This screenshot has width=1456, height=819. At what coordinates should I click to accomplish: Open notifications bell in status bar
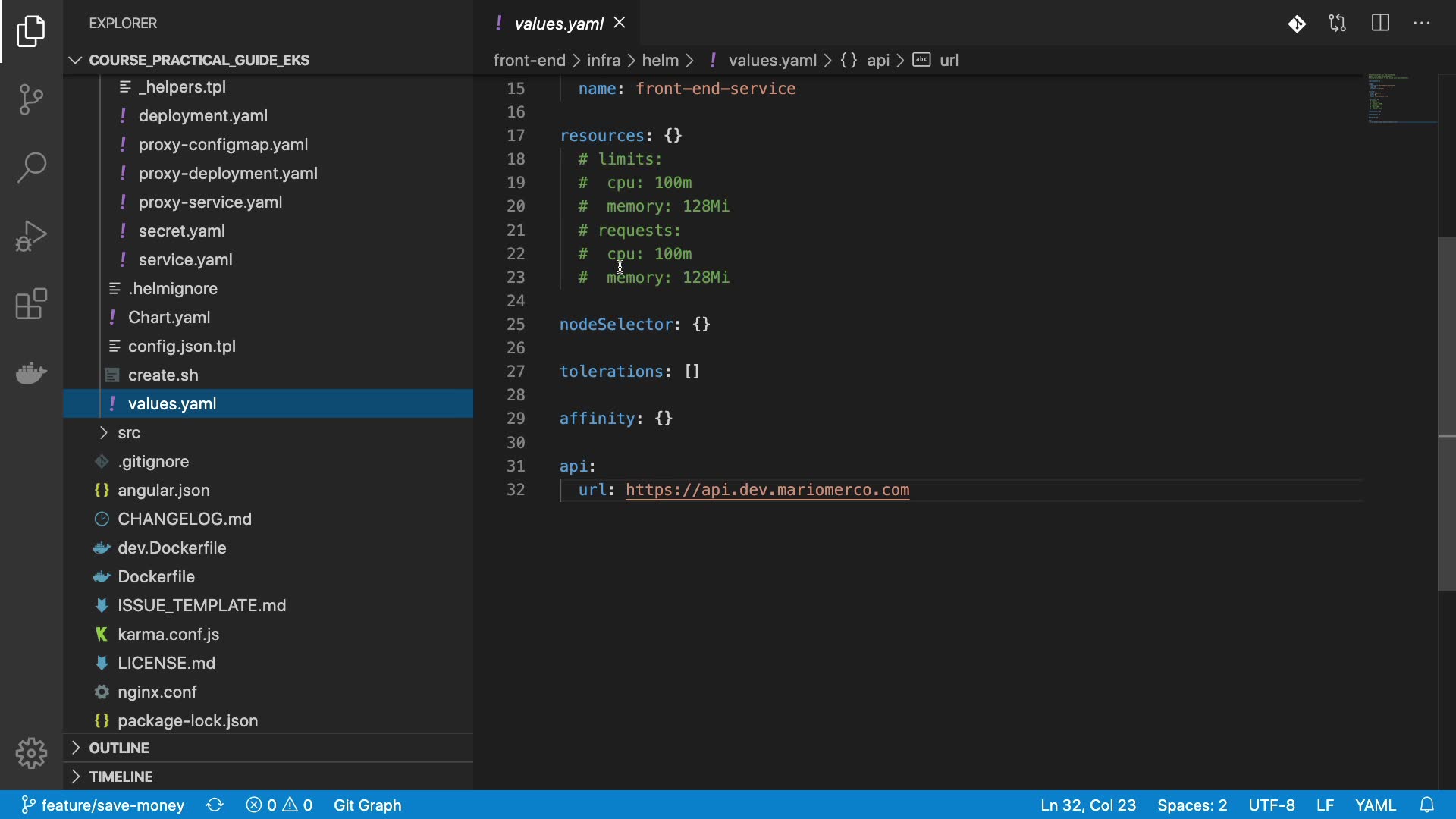pyautogui.click(x=1426, y=805)
